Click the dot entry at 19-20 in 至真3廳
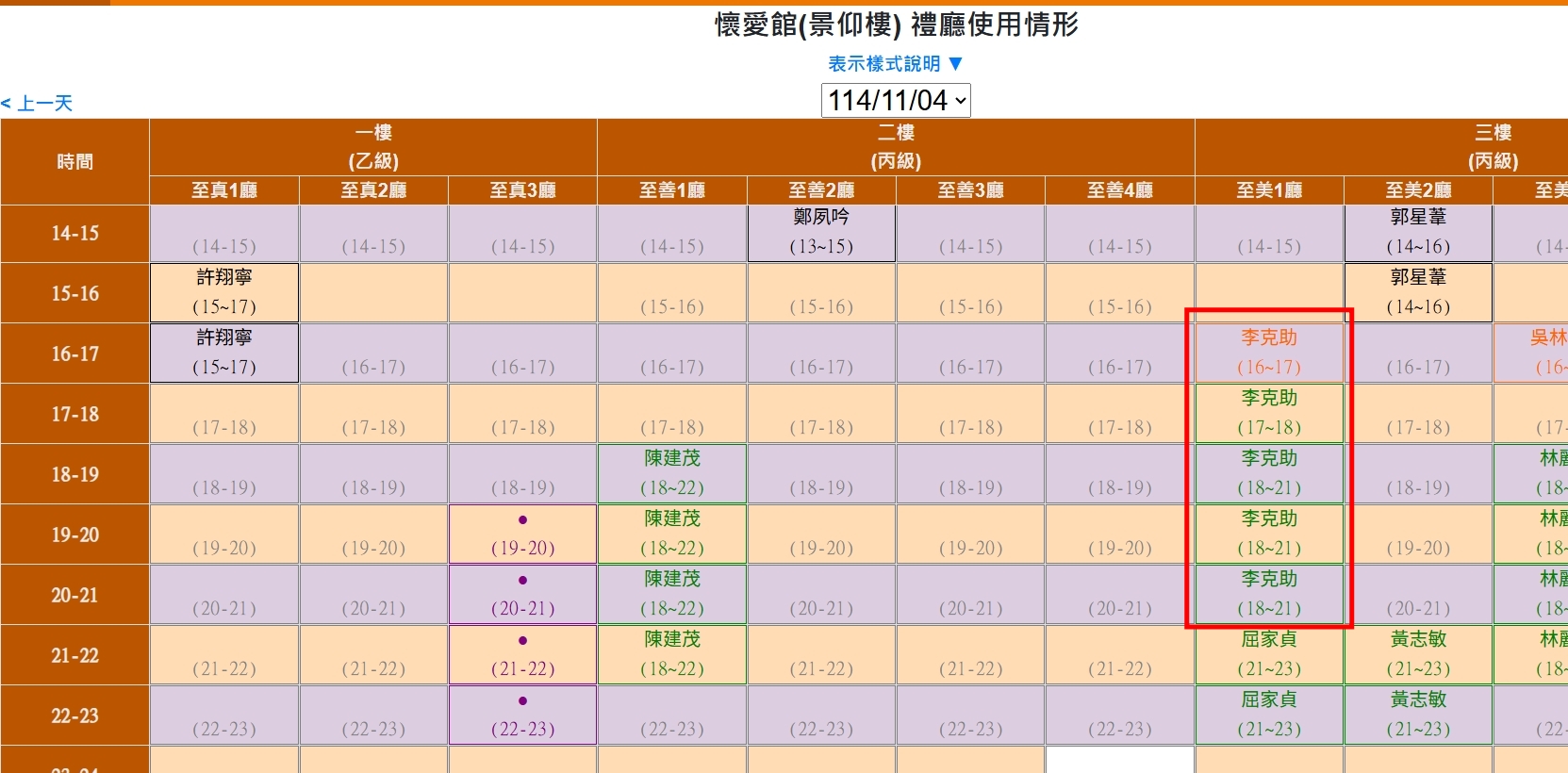The width and height of the screenshot is (1568, 773). (x=522, y=535)
